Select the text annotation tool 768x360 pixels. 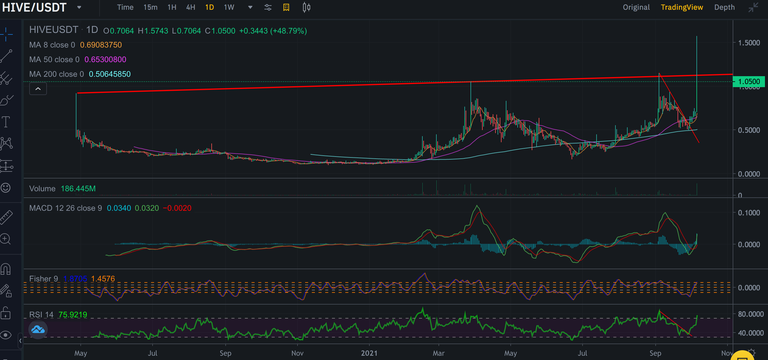[x=6, y=121]
